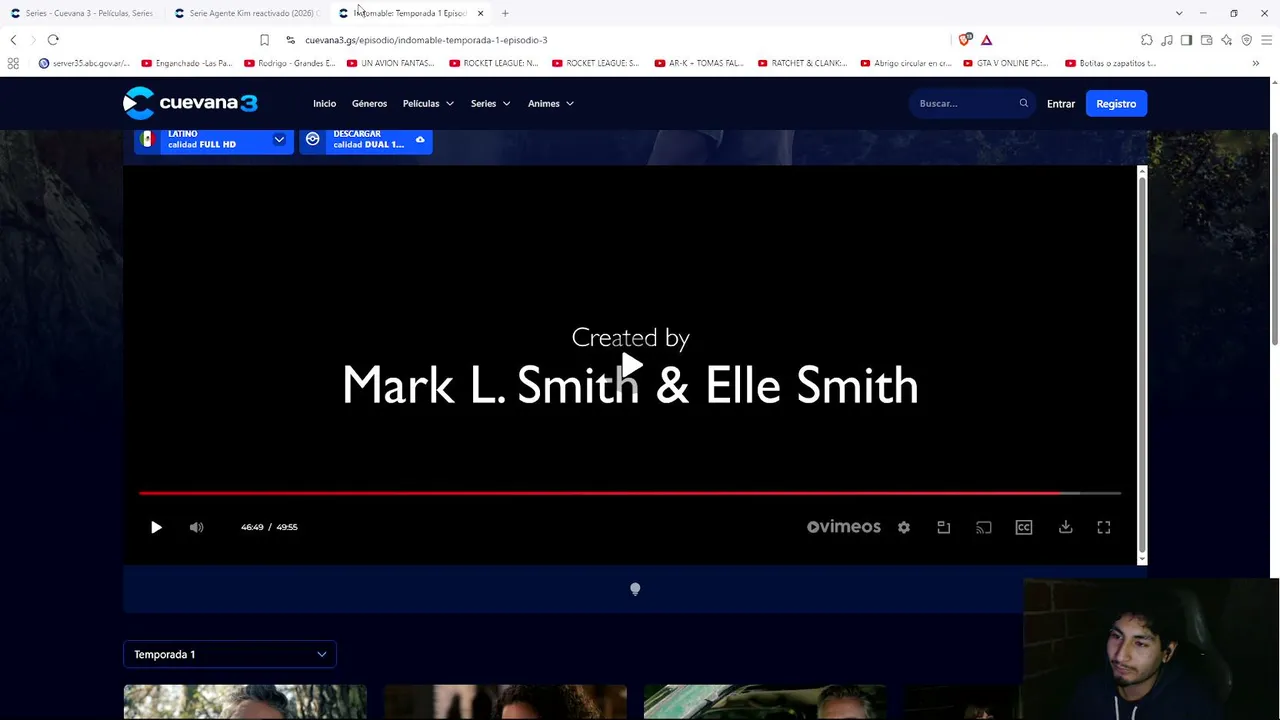Image resolution: width=1280 pixels, height=720 pixels.
Task: Open the Latino Full HD server dropdown
Action: (214, 140)
